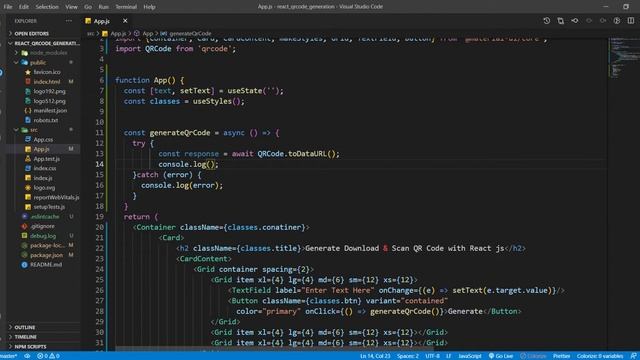Screen dimensions: 640x360
Task: Expand the NPM Scripts section
Action: tap(30, 347)
